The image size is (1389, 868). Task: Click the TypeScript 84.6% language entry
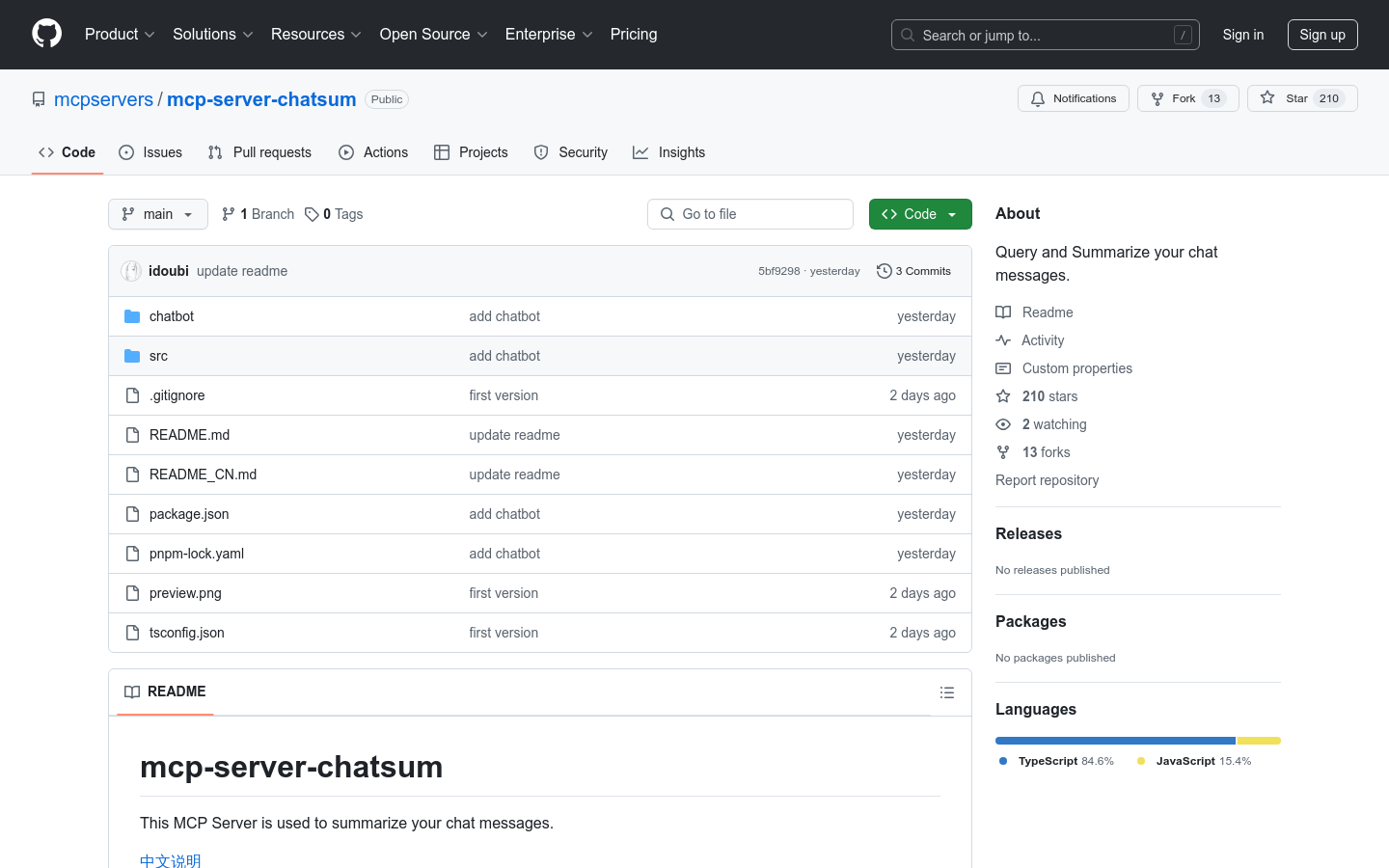(x=1057, y=761)
